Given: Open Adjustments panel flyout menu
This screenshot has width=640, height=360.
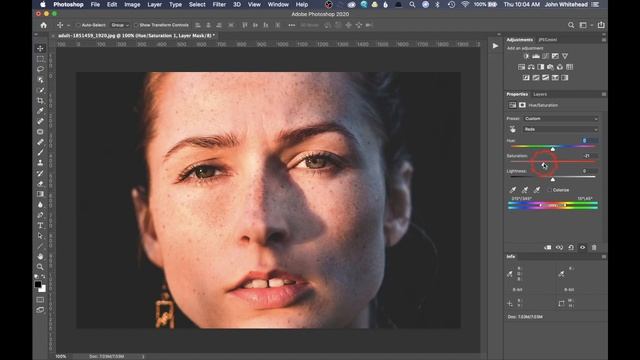Looking at the screenshot, I should [604, 40].
